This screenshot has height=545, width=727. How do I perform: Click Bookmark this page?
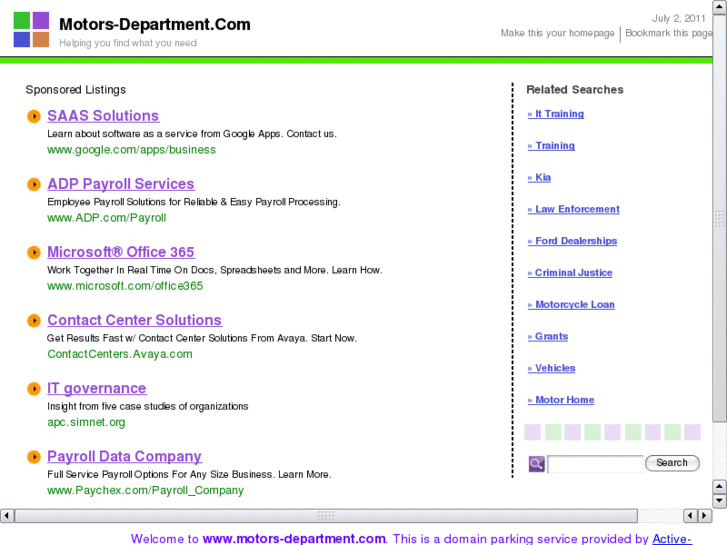tap(669, 33)
